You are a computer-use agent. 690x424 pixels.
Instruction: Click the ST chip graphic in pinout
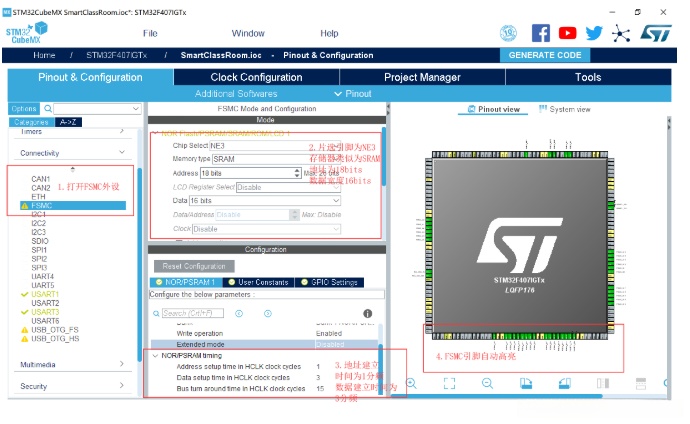[519, 246]
